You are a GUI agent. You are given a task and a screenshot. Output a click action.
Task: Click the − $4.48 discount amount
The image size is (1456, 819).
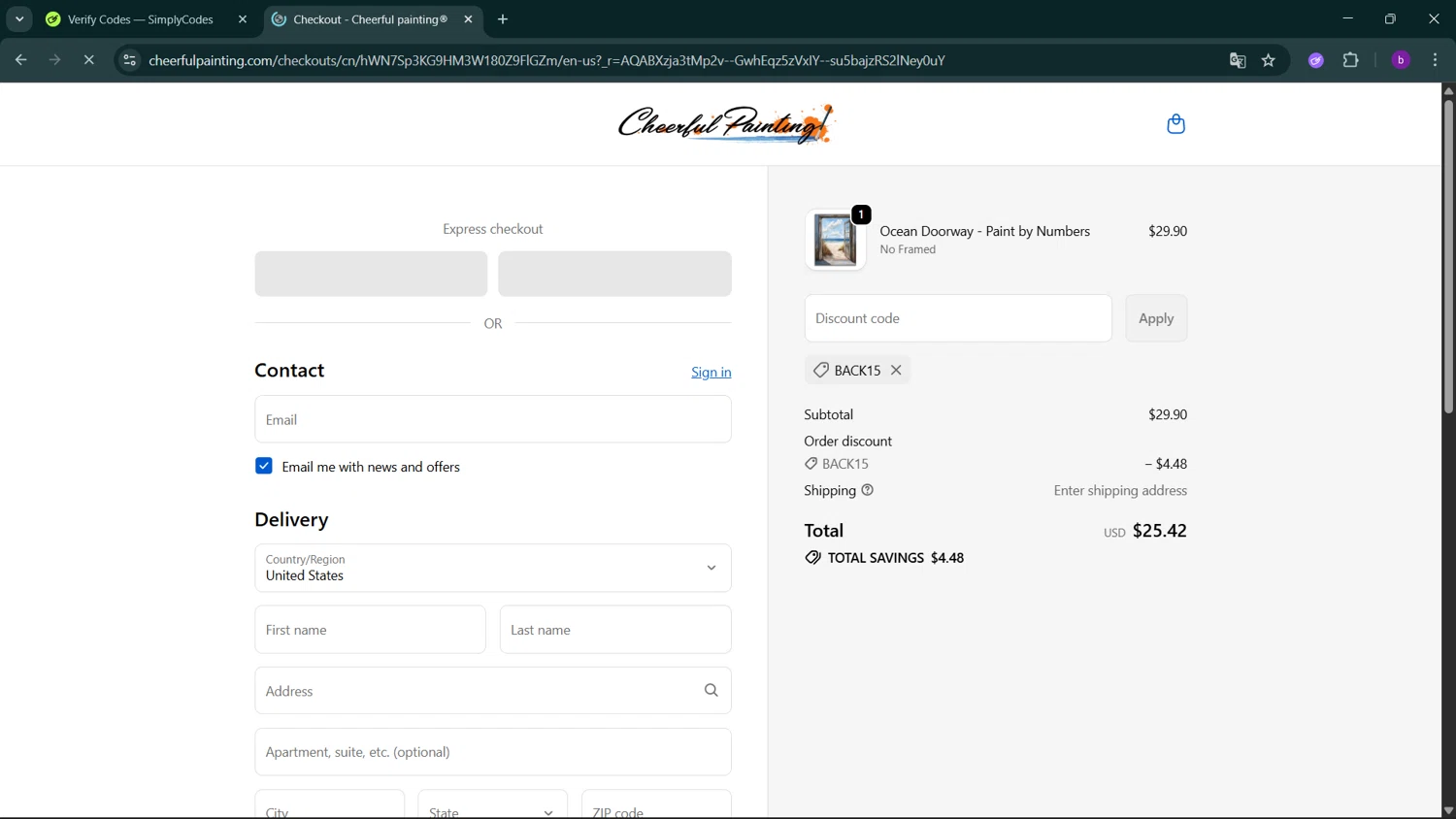(1165, 464)
